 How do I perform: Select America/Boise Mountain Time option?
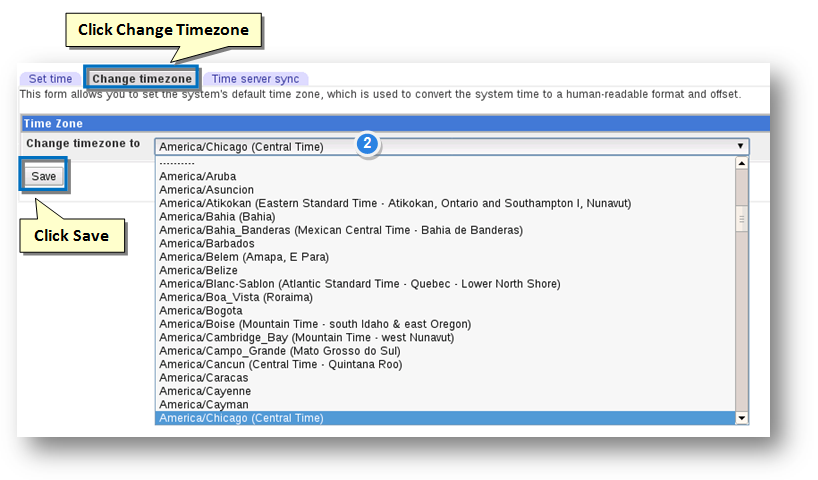(x=315, y=324)
